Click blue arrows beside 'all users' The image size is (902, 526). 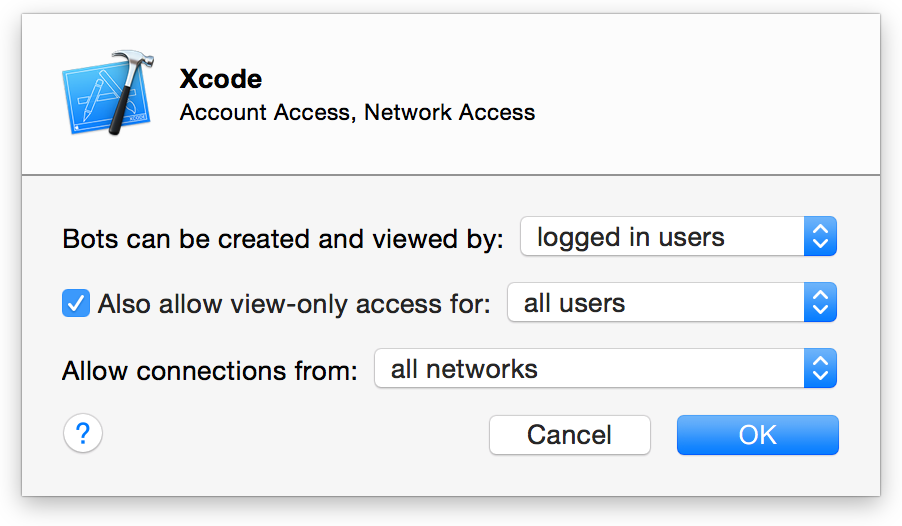pyautogui.click(x=820, y=303)
